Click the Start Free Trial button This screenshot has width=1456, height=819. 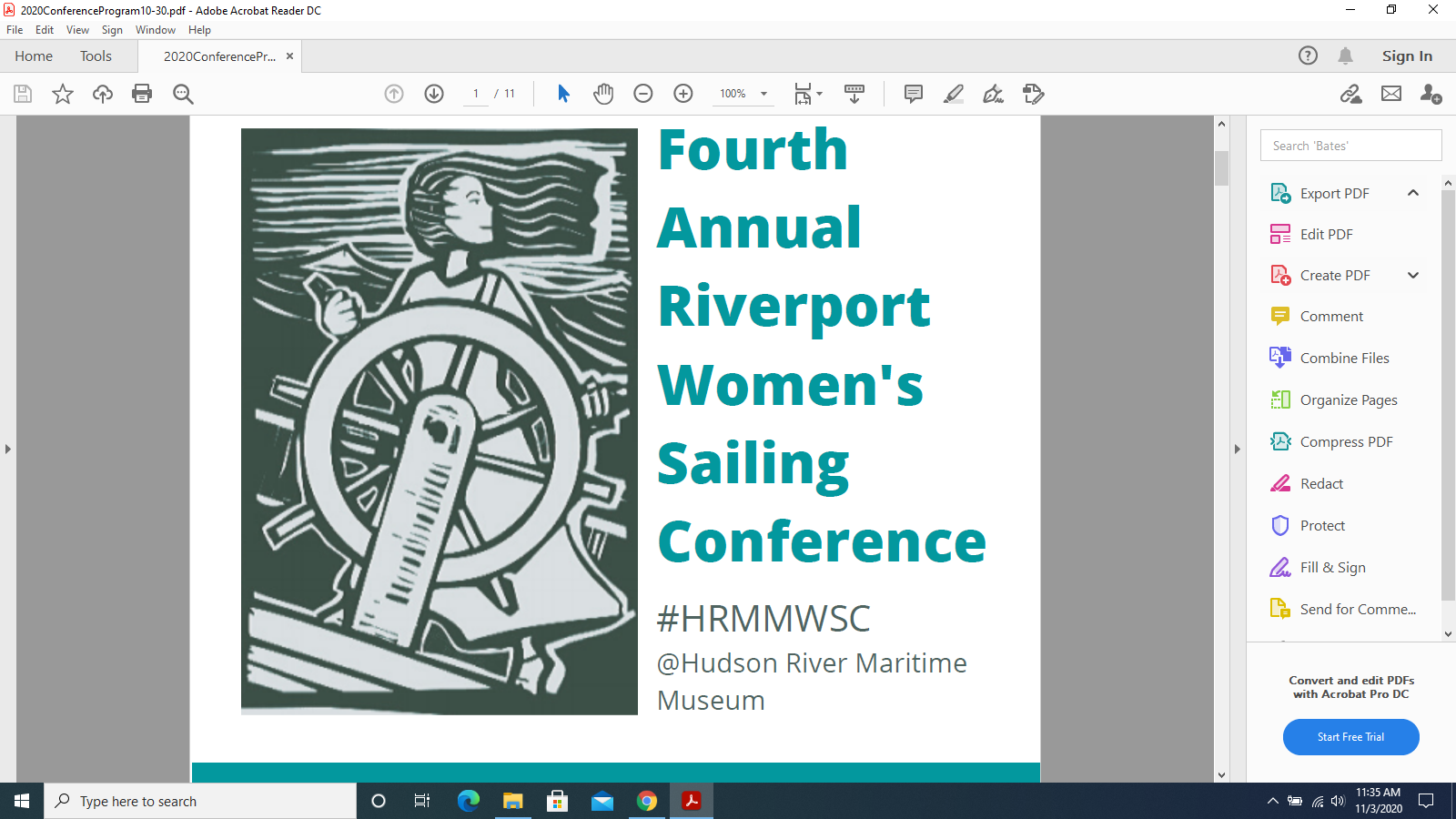pyautogui.click(x=1350, y=737)
